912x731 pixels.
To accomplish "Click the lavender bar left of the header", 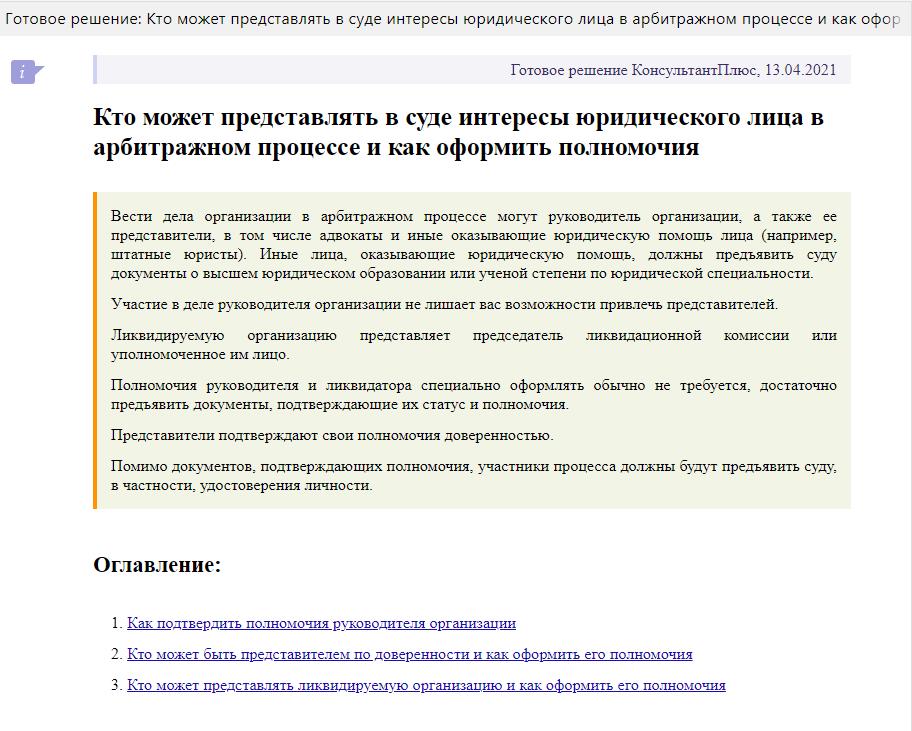I will click(x=94, y=70).
